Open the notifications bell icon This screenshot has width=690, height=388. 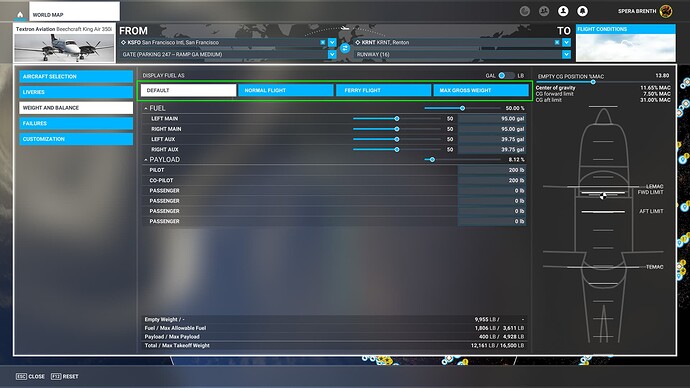[x=582, y=11]
